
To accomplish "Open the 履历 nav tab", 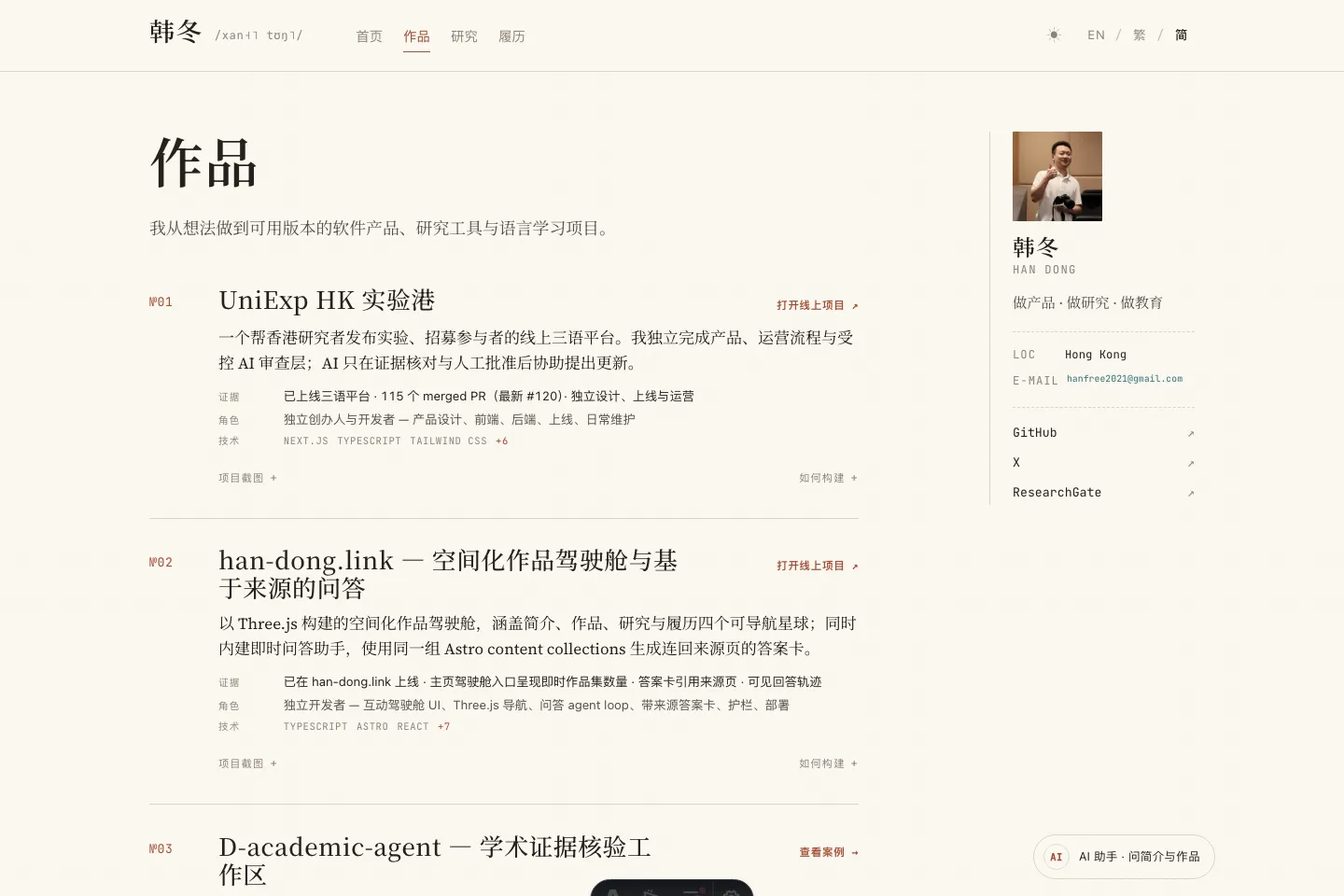I will click(511, 36).
